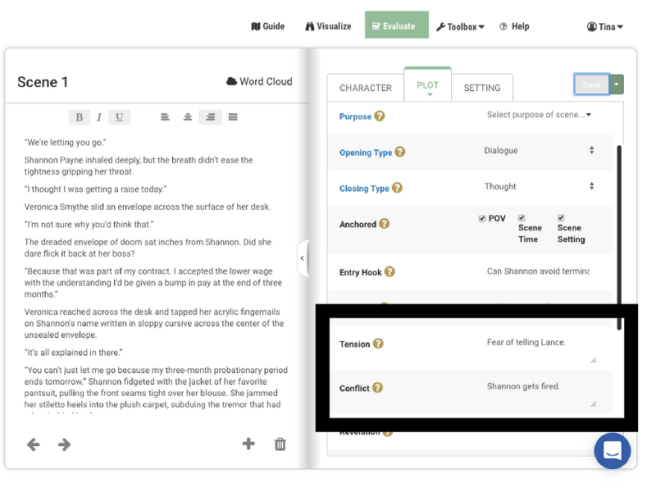
Task: Go to the previous scene arrow
Action: pos(33,444)
